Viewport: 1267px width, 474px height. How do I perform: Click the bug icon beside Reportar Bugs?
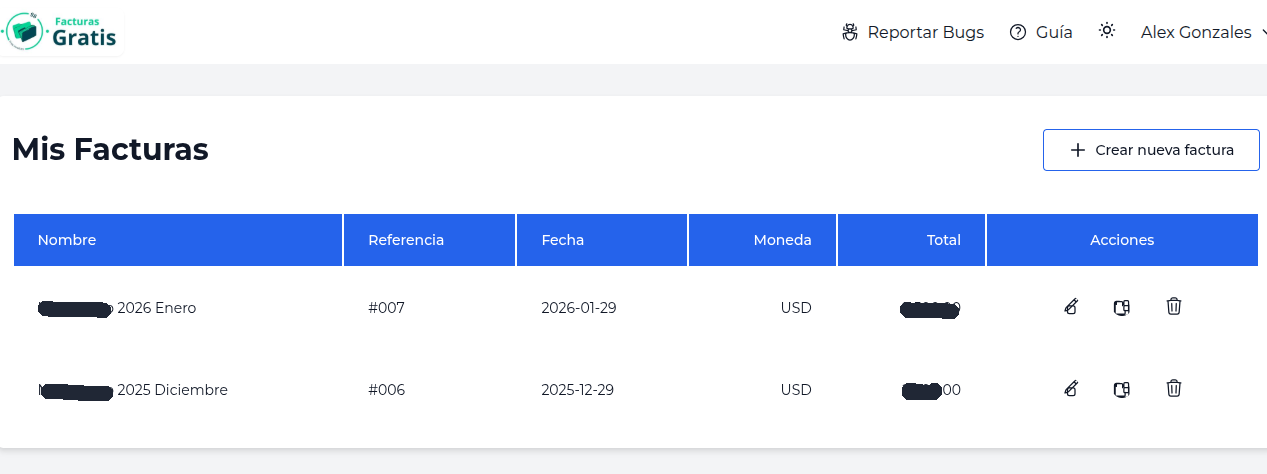coord(851,33)
